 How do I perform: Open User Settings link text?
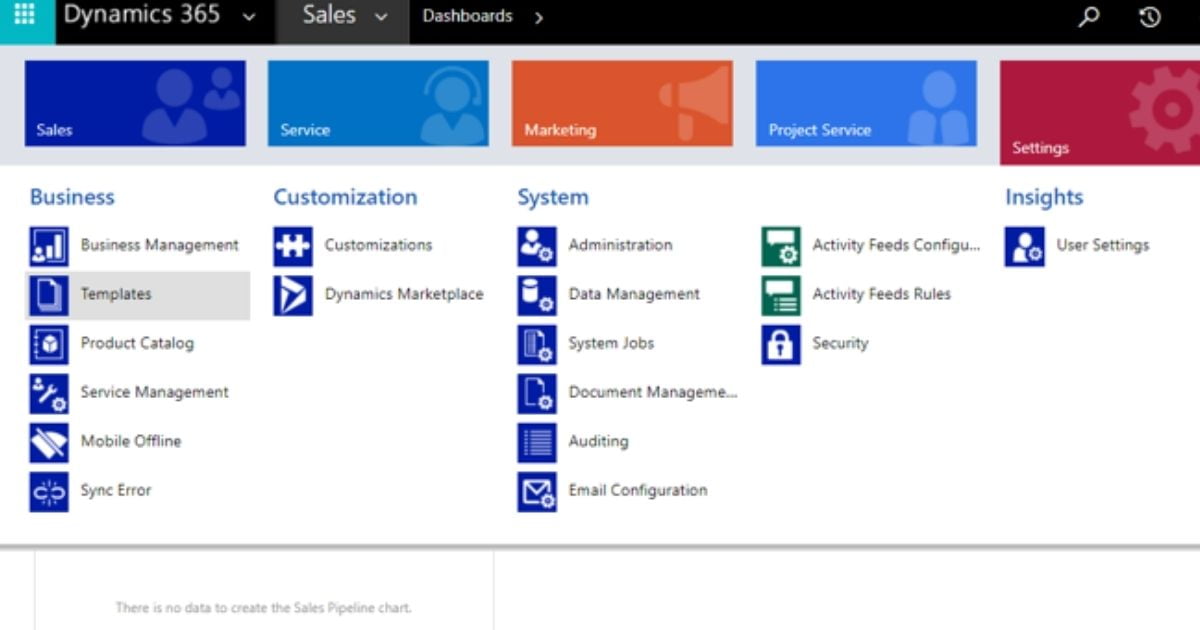[x=1103, y=245]
